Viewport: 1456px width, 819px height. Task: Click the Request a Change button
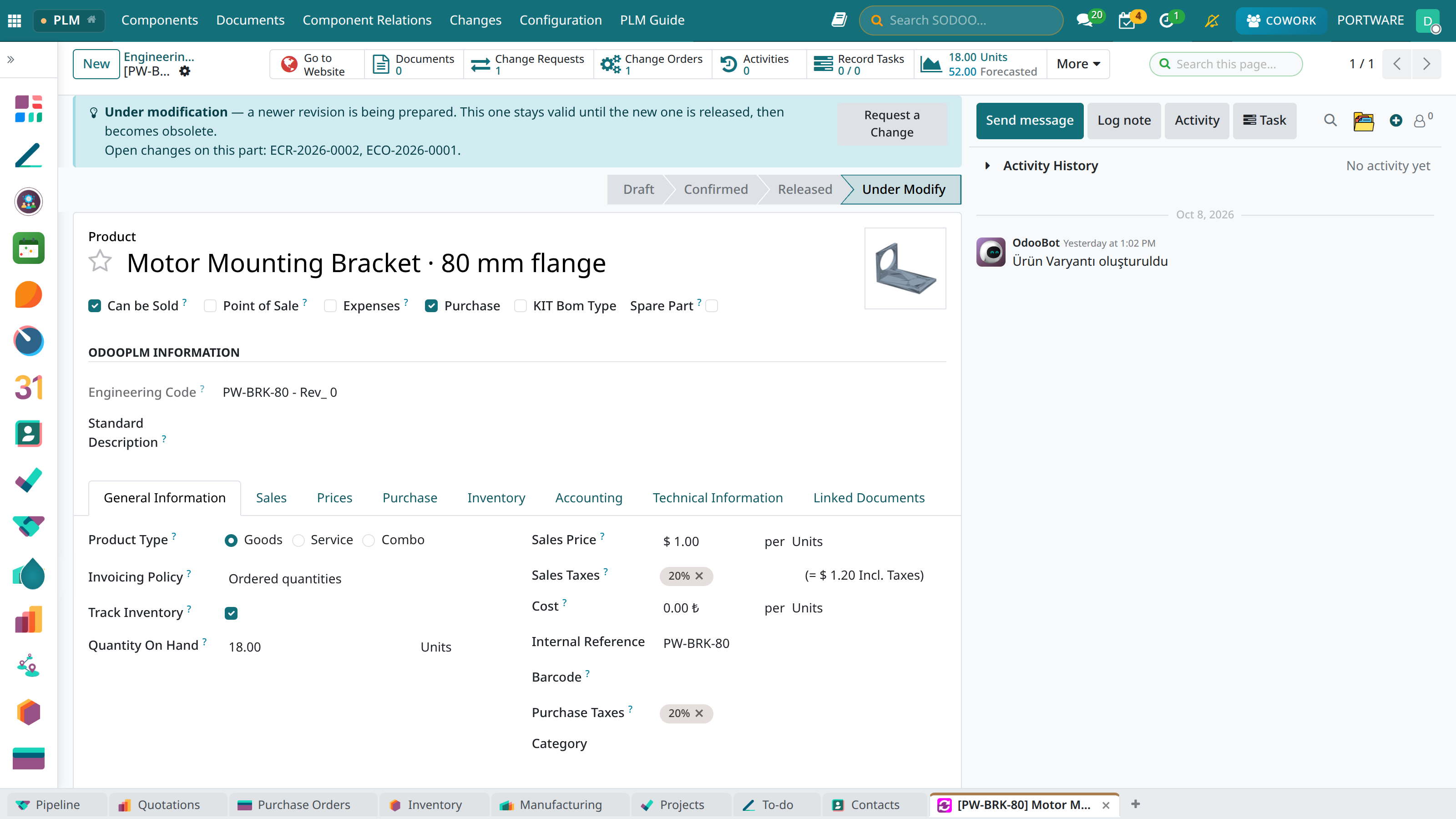point(892,124)
